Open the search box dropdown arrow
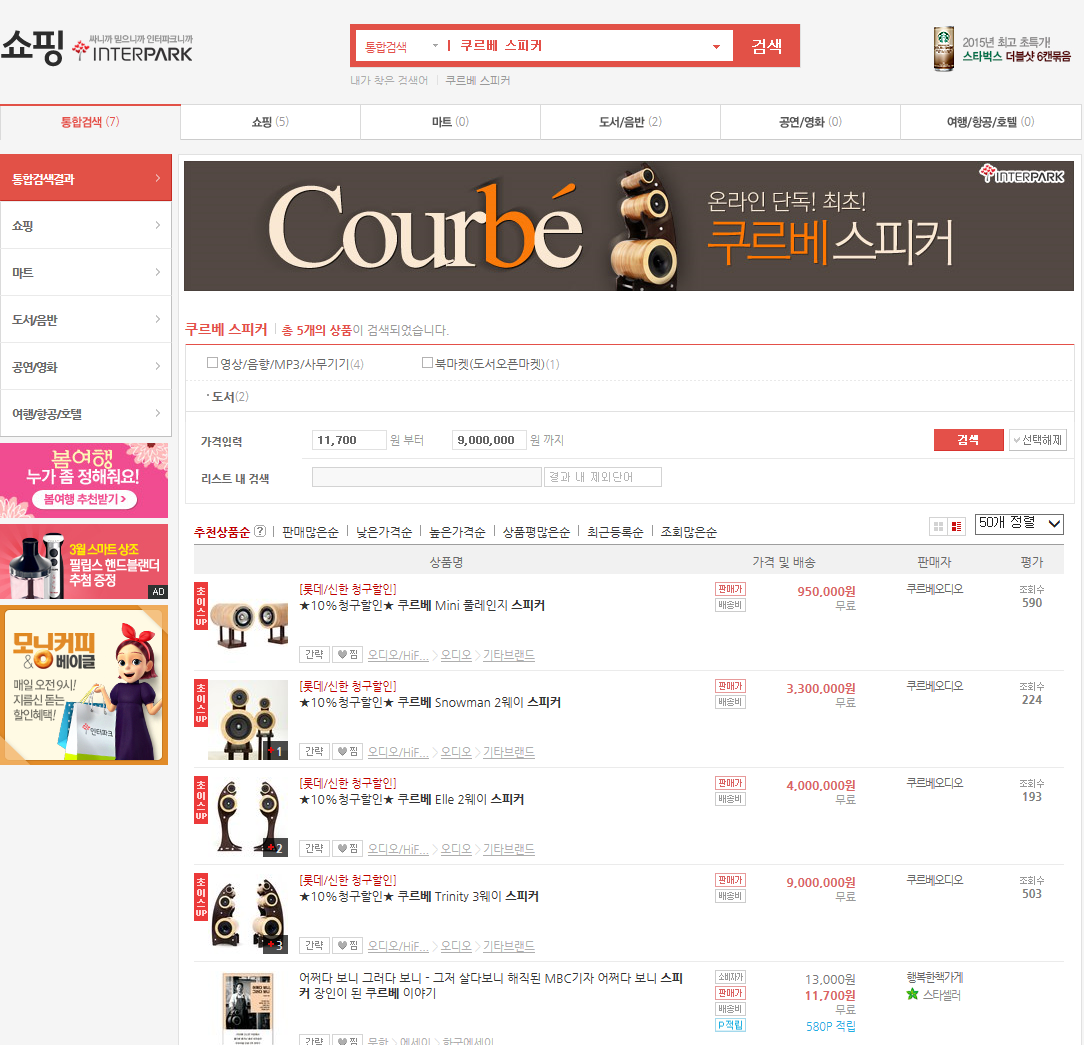Image resolution: width=1084 pixels, height=1045 pixels. (x=716, y=46)
